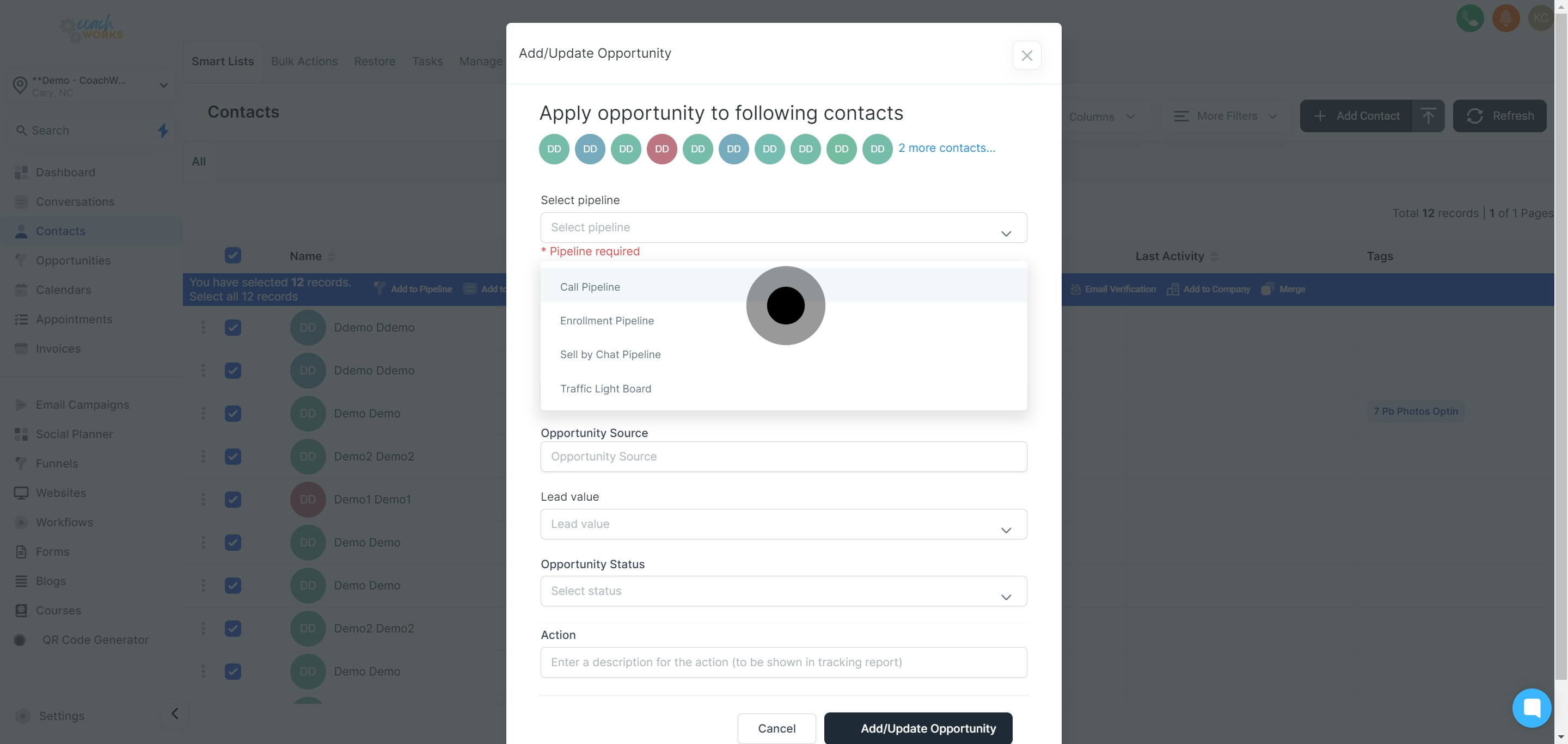Click the Email Campaigns sidebar icon
Screen dimensions: 1568x744
pos(20,404)
